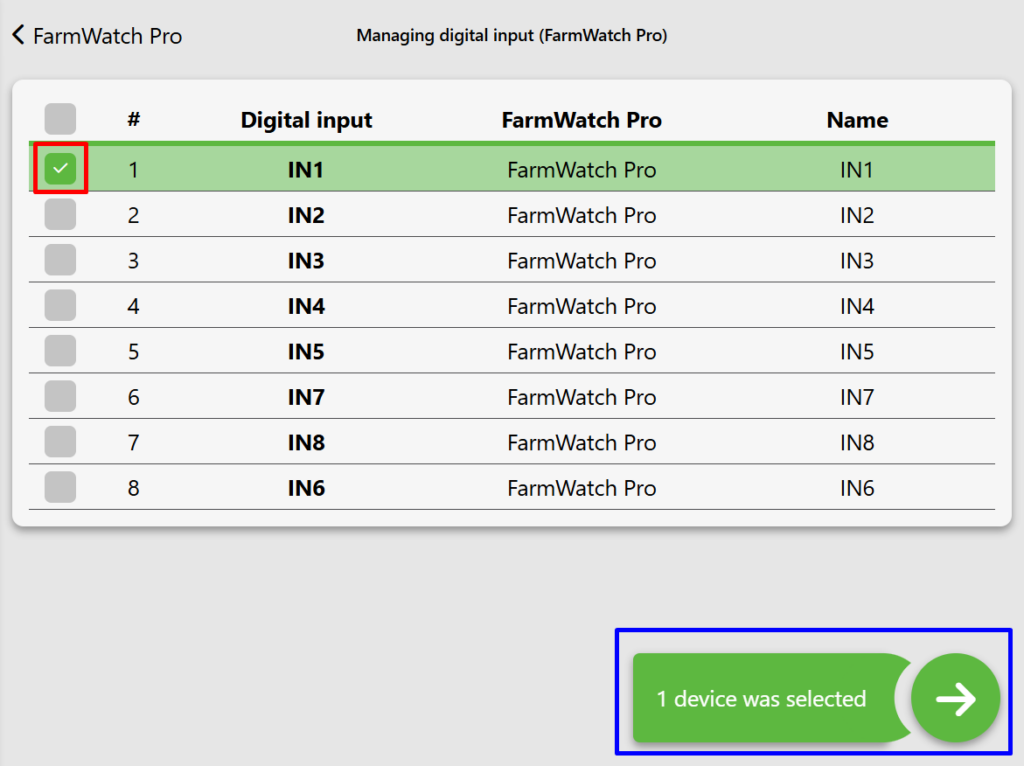Click row number 3 in the table
1024x766 pixels.
pyautogui.click(x=133, y=261)
